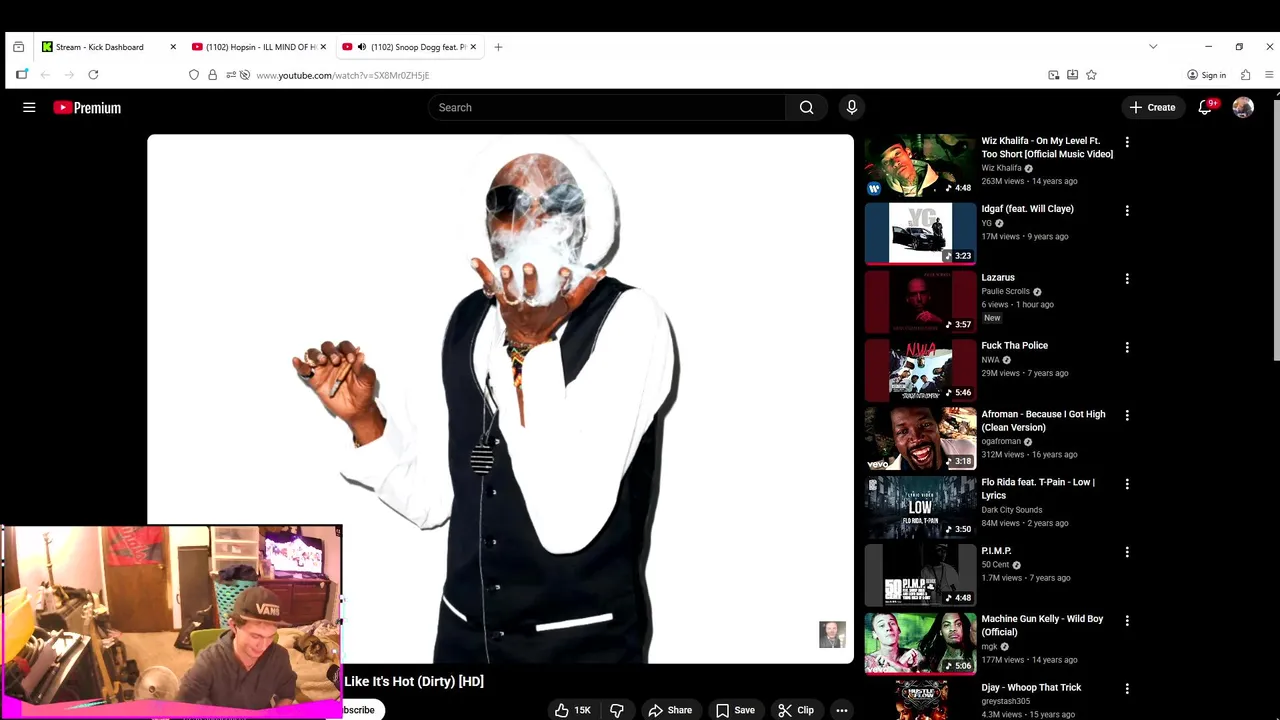This screenshot has width=1280, height=720.
Task: Open options for Afroman video
Action: point(1127,415)
